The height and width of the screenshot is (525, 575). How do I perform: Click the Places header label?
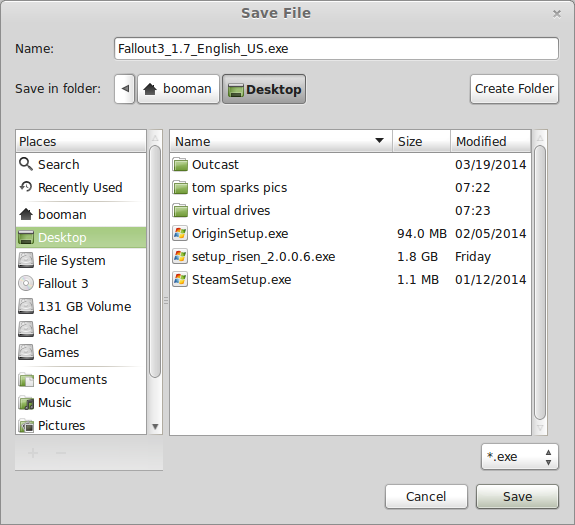(x=38, y=142)
